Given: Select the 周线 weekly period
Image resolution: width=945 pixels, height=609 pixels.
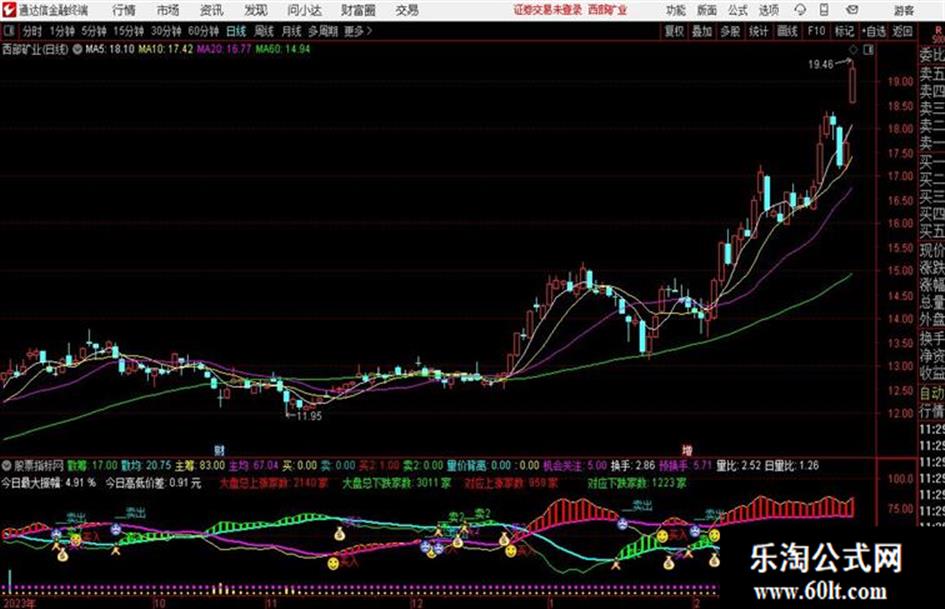Looking at the screenshot, I should tap(264, 31).
